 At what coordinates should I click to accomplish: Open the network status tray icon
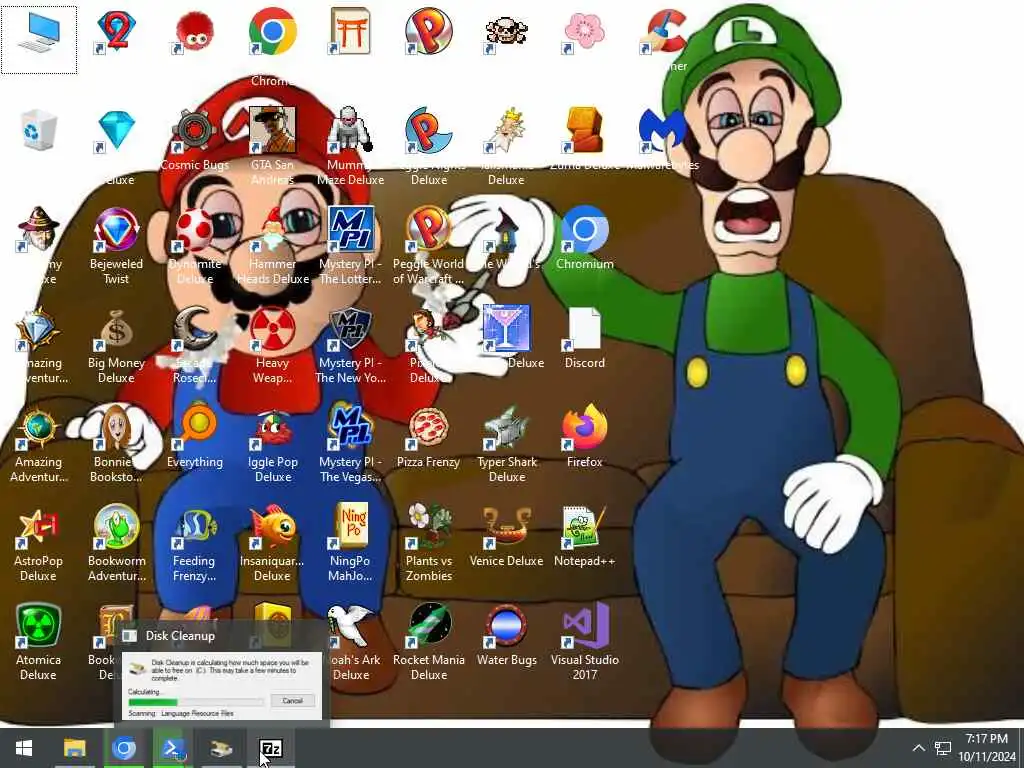pos(943,748)
